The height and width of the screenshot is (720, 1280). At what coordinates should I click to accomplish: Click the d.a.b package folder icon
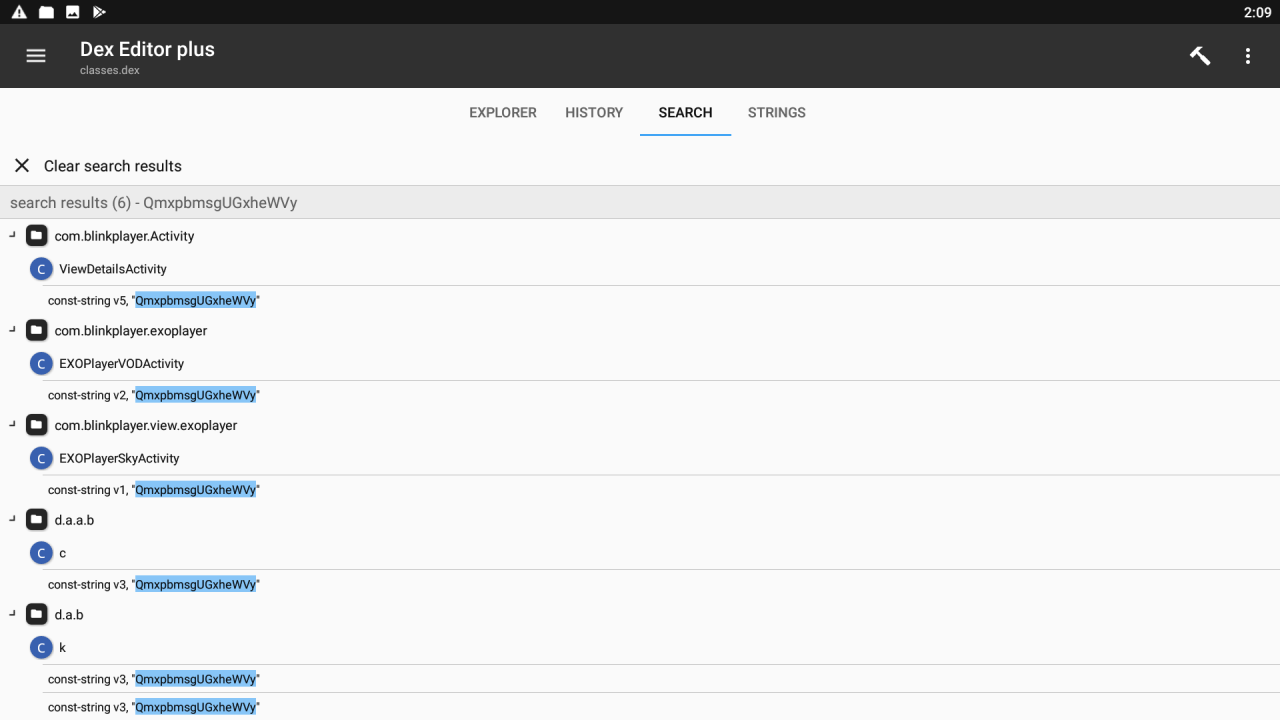pyautogui.click(x=37, y=614)
